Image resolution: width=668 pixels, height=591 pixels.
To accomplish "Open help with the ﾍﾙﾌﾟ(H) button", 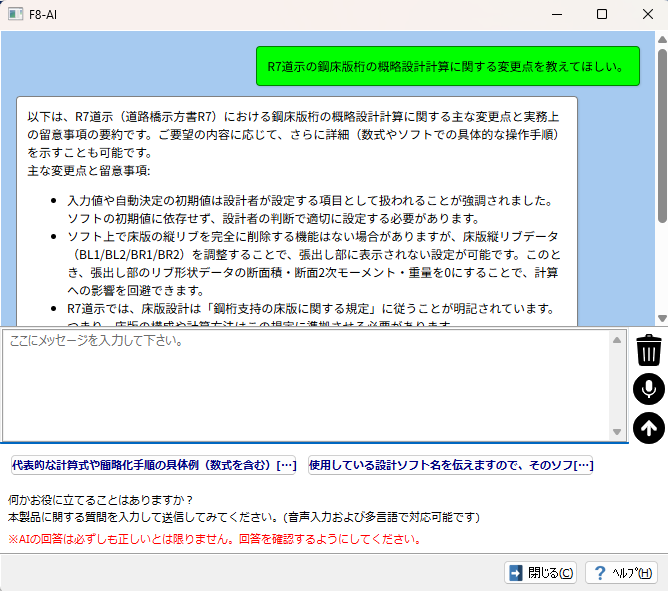I will click(x=621, y=573).
